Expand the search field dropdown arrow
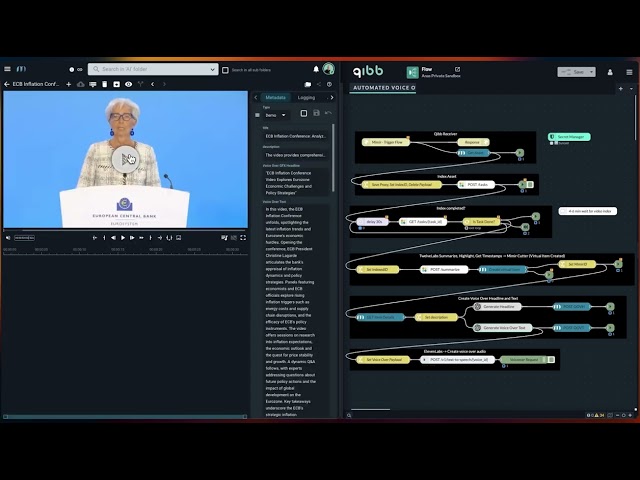 (x=212, y=69)
